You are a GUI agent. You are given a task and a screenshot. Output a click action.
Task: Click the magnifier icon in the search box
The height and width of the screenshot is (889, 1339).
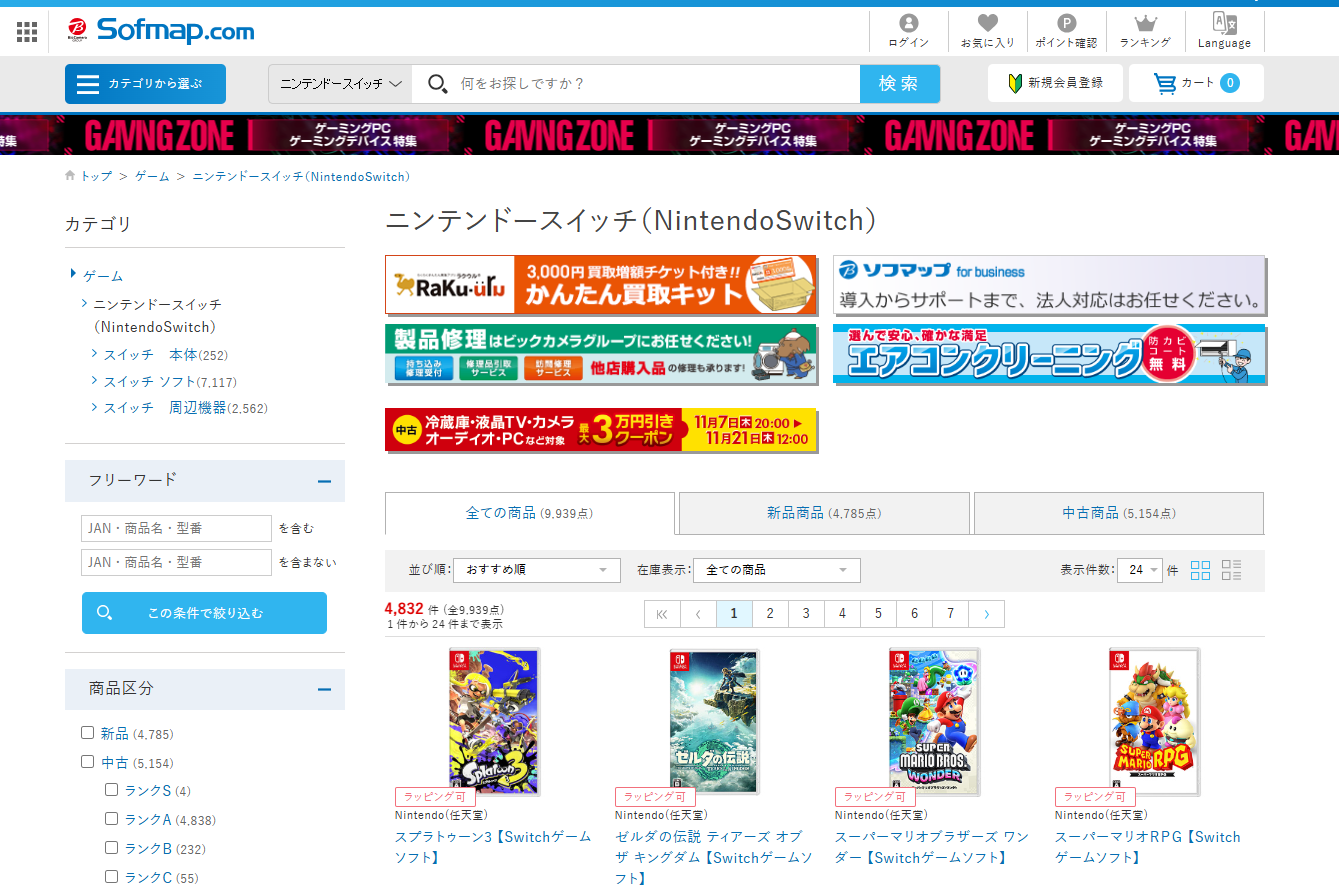tap(437, 84)
